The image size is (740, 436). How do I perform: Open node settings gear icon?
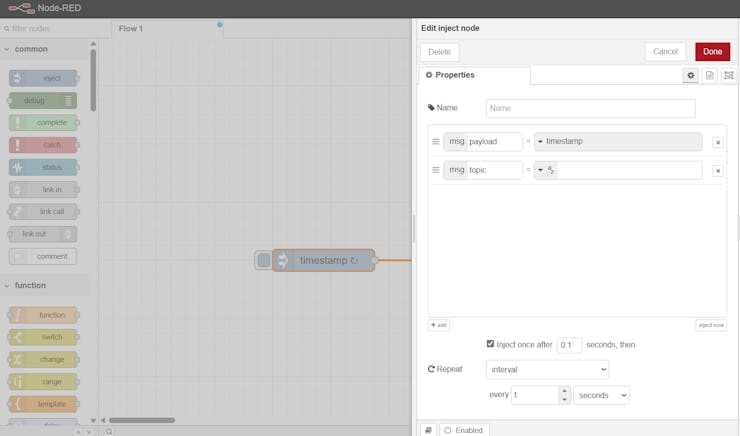690,75
